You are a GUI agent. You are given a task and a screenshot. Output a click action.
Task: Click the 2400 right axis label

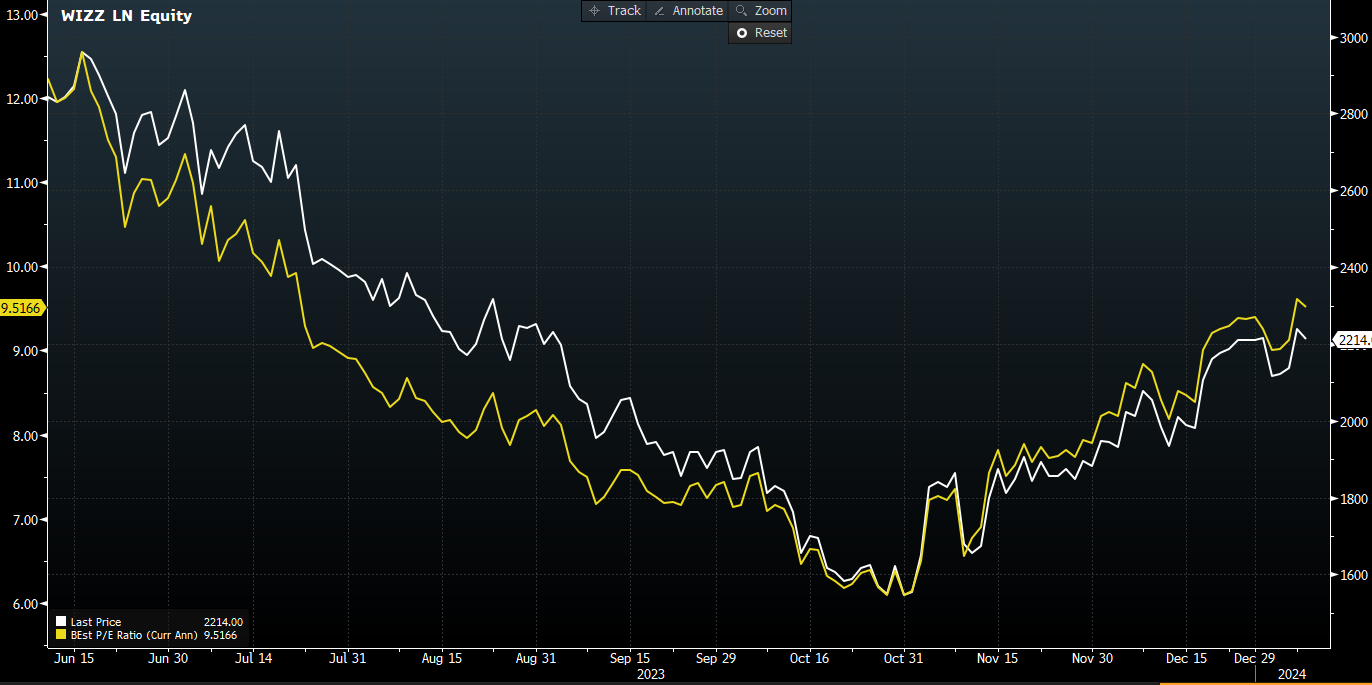(x=1353, y=268)
